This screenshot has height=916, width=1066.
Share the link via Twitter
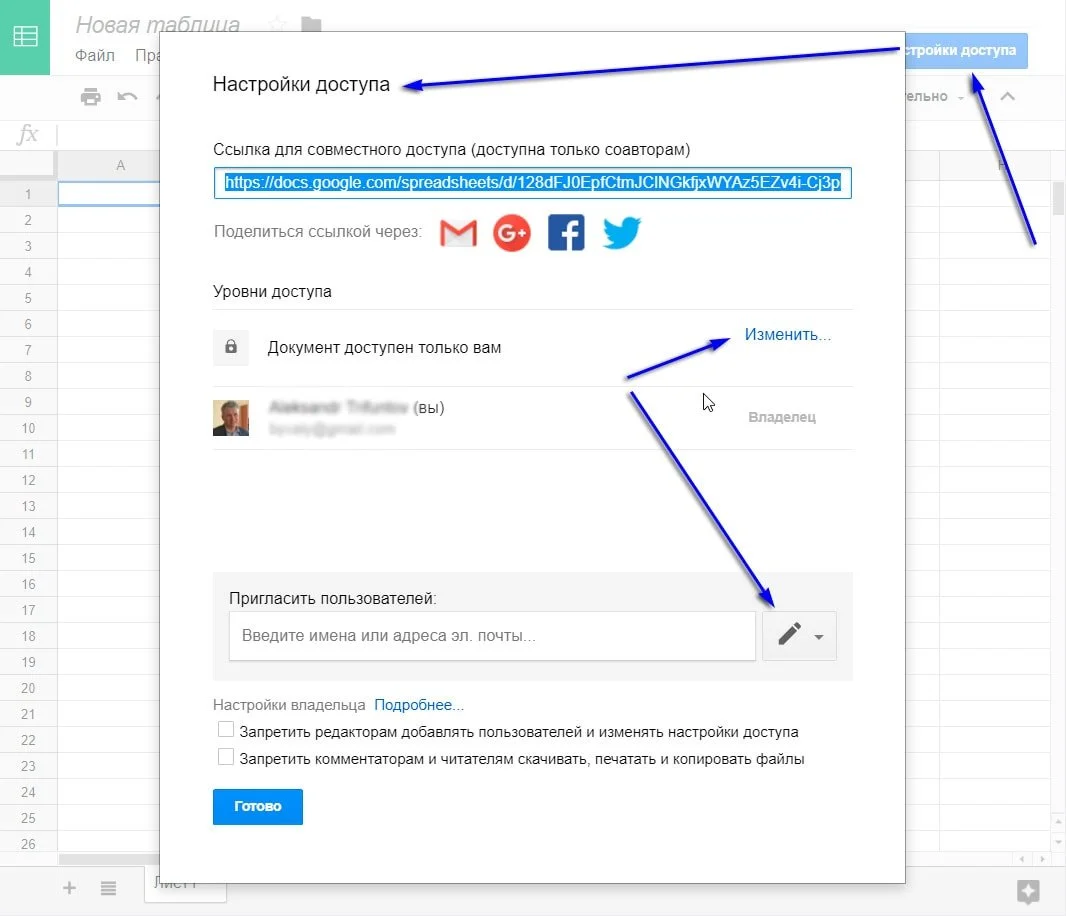[x=621, y=232]
